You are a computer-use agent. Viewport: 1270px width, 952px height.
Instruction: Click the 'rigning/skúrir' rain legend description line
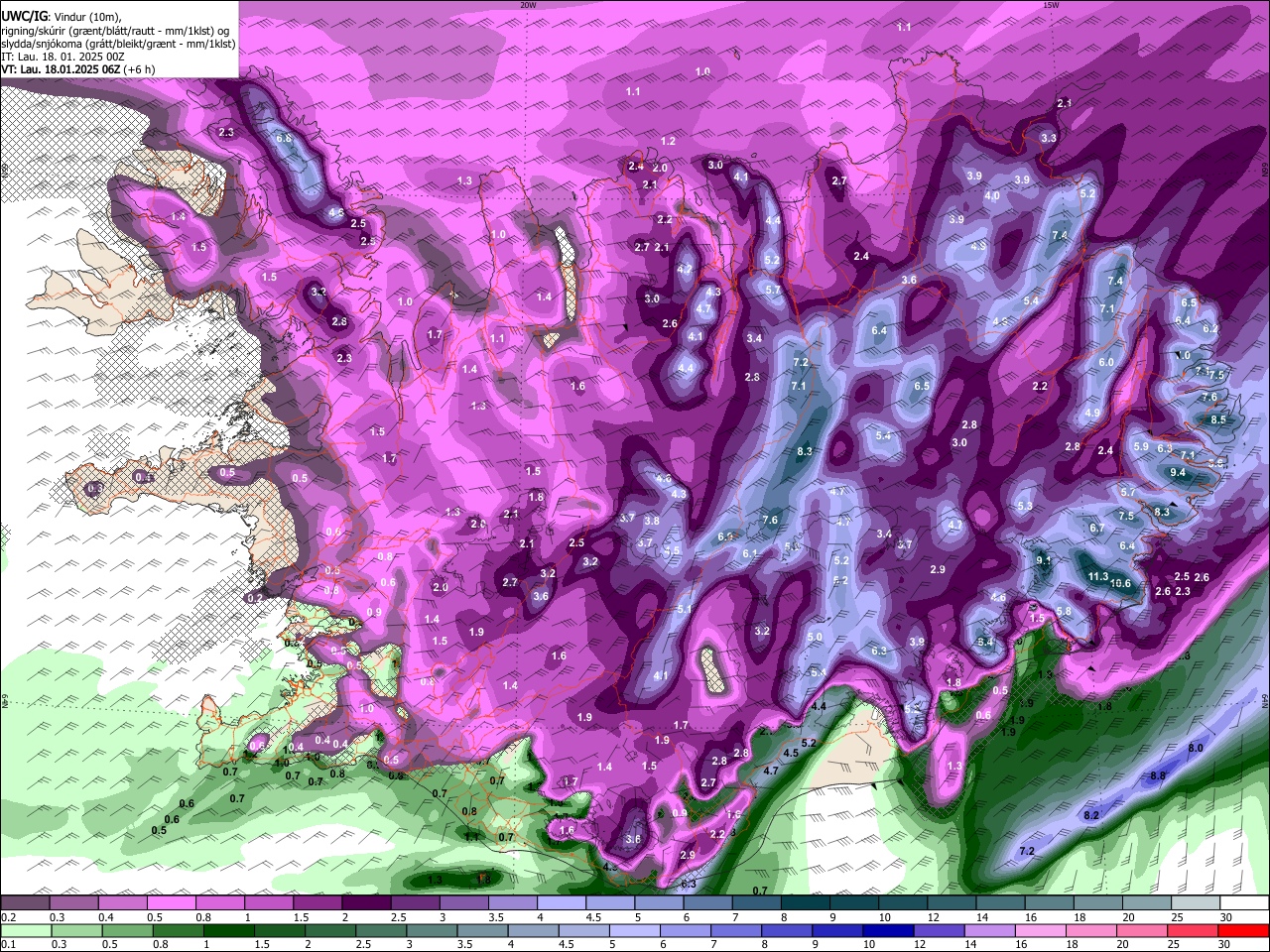pyautogui.click(x=115, y=31)
